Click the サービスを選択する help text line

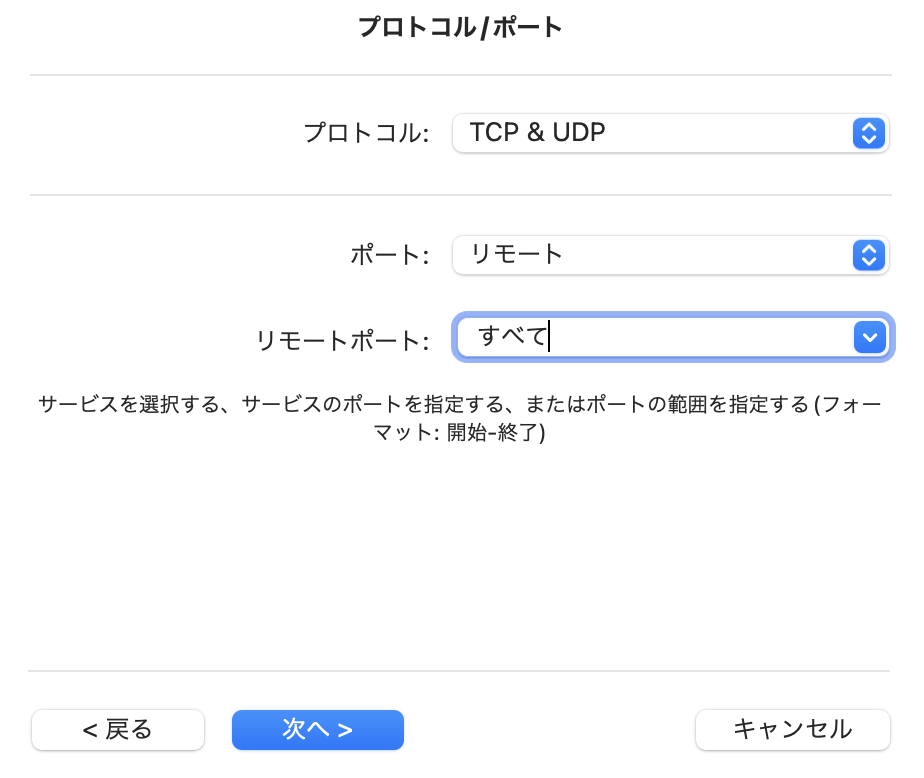click(460, 404)
